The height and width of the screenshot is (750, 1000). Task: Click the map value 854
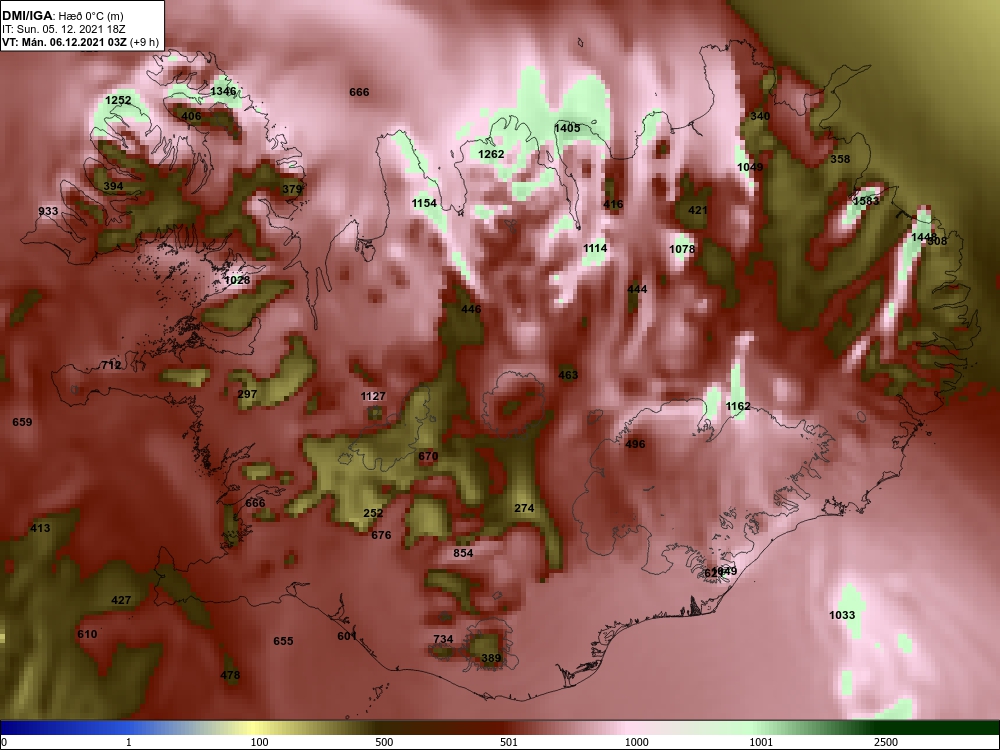click(x=463, y=553)
